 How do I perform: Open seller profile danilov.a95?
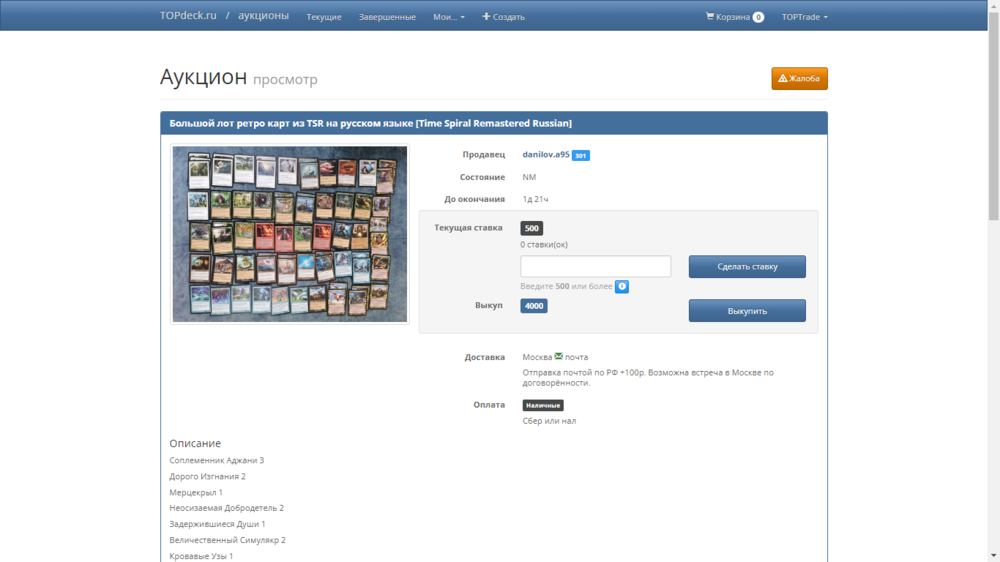545,154
